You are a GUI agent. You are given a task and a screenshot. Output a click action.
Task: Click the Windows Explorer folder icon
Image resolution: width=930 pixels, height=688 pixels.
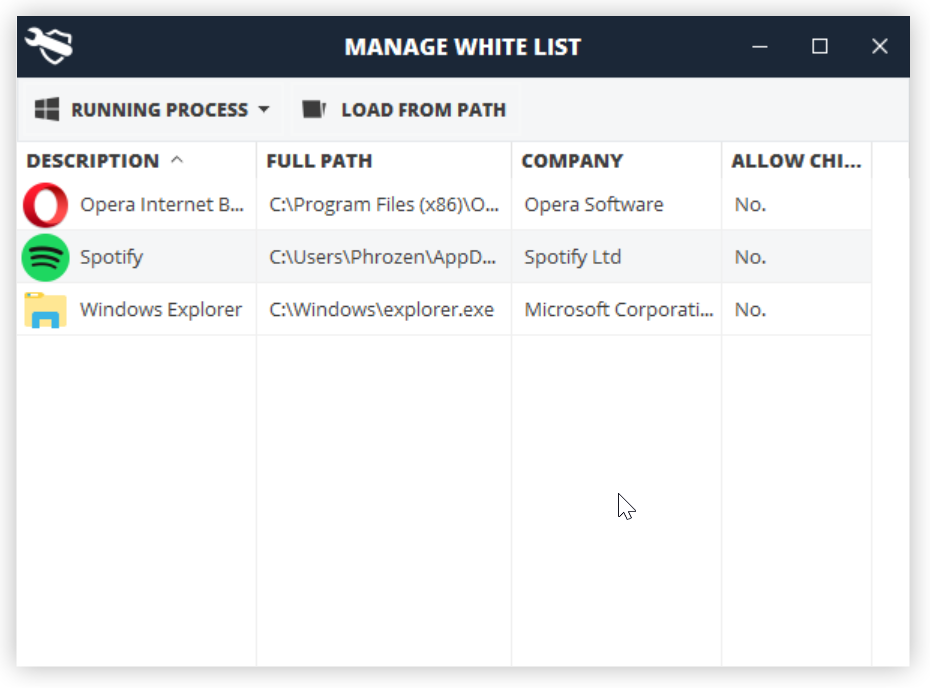(45, 310)
